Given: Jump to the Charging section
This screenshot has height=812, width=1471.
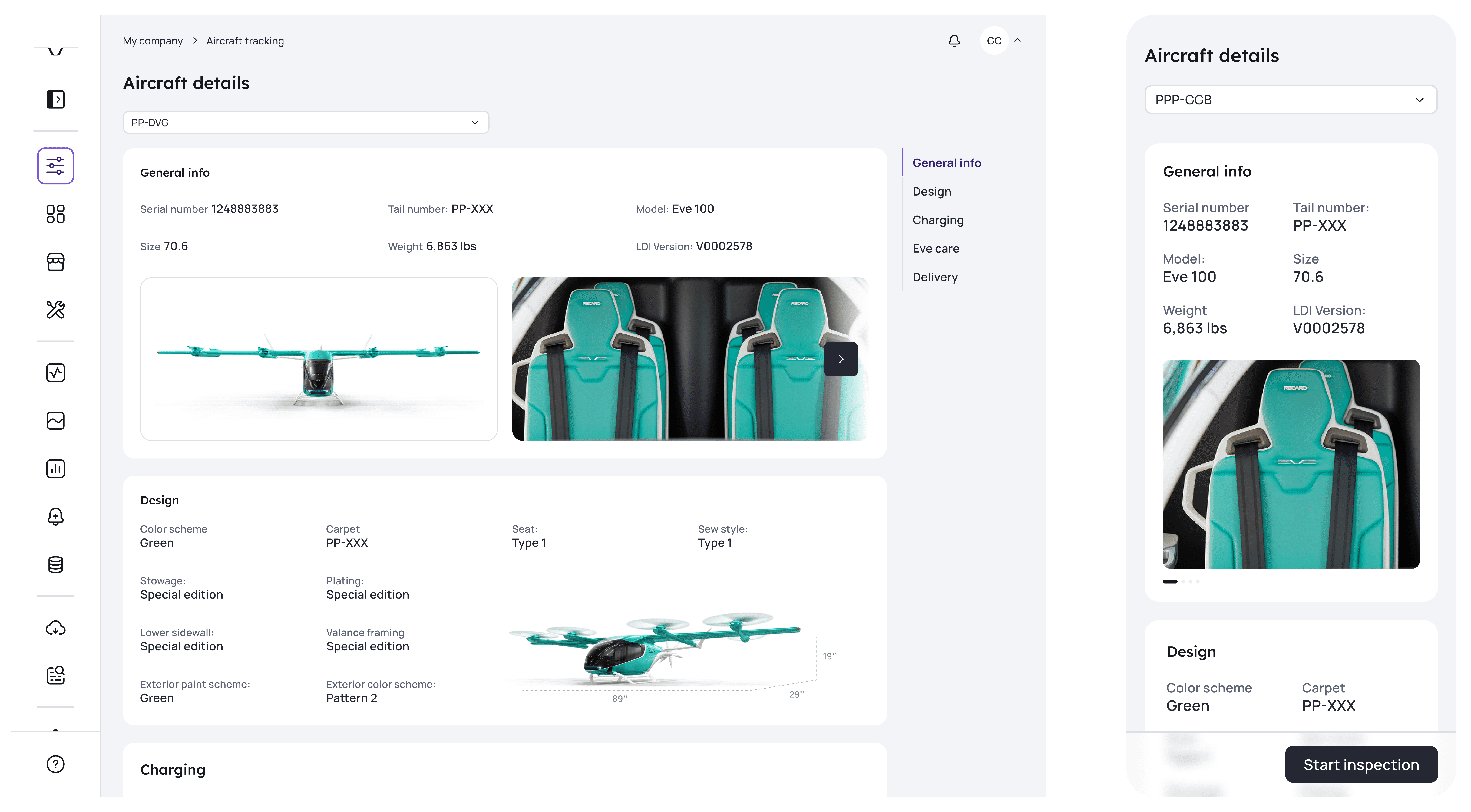Looking at the screenshot, I should tap(938, 220).
